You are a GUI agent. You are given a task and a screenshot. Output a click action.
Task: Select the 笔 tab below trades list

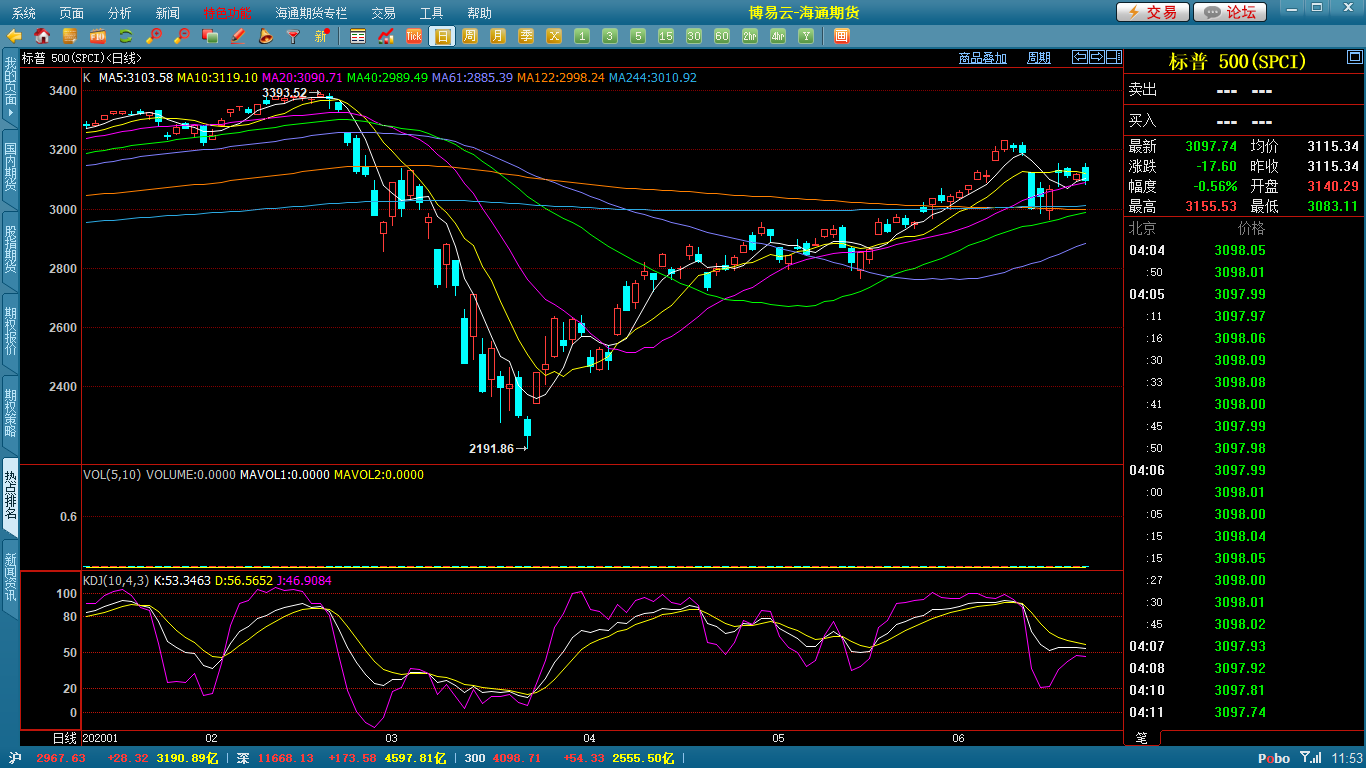pos(1143,738)
